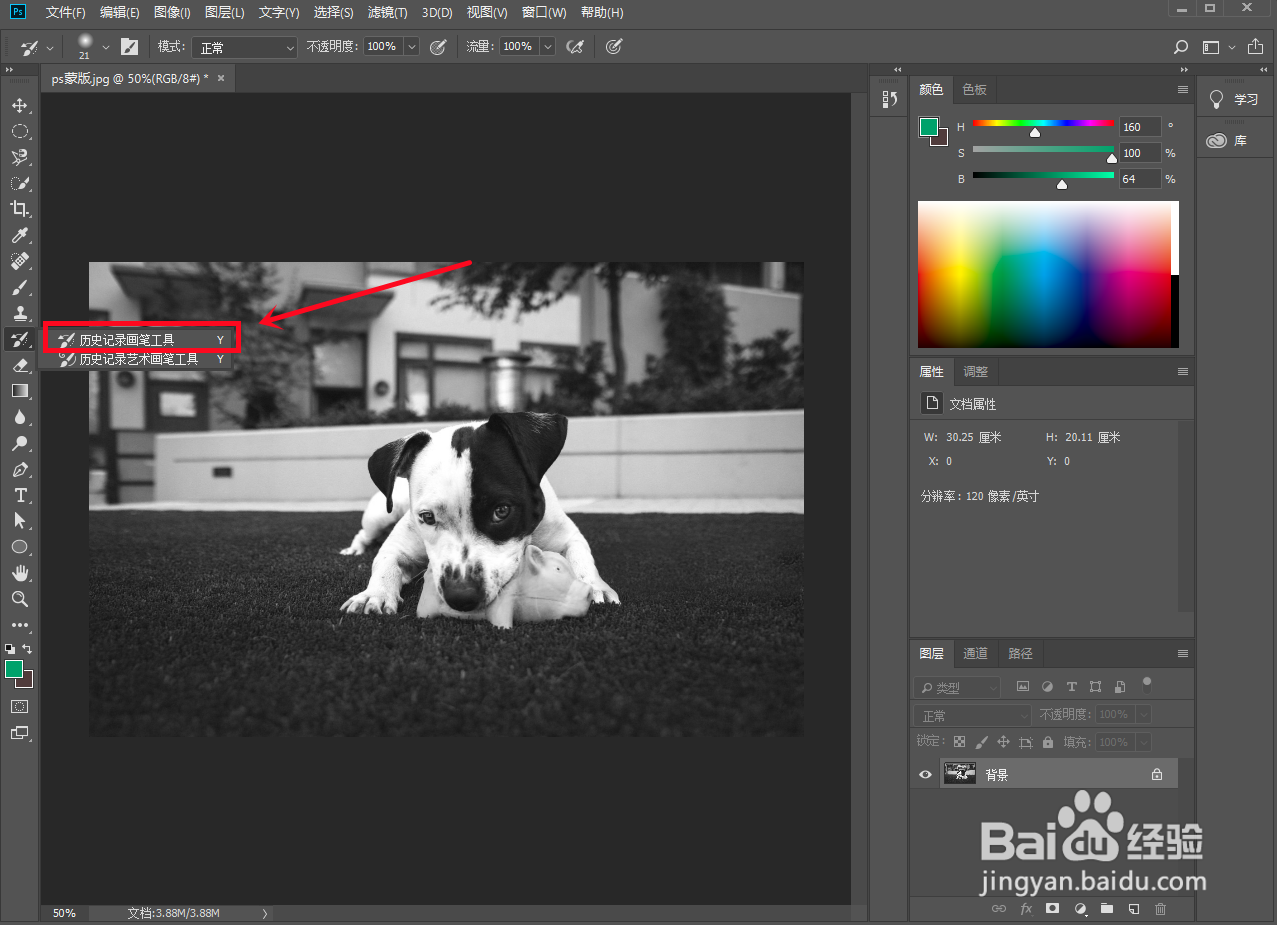
Task: Open the 图像(I) menu
Action: (172, 12)
